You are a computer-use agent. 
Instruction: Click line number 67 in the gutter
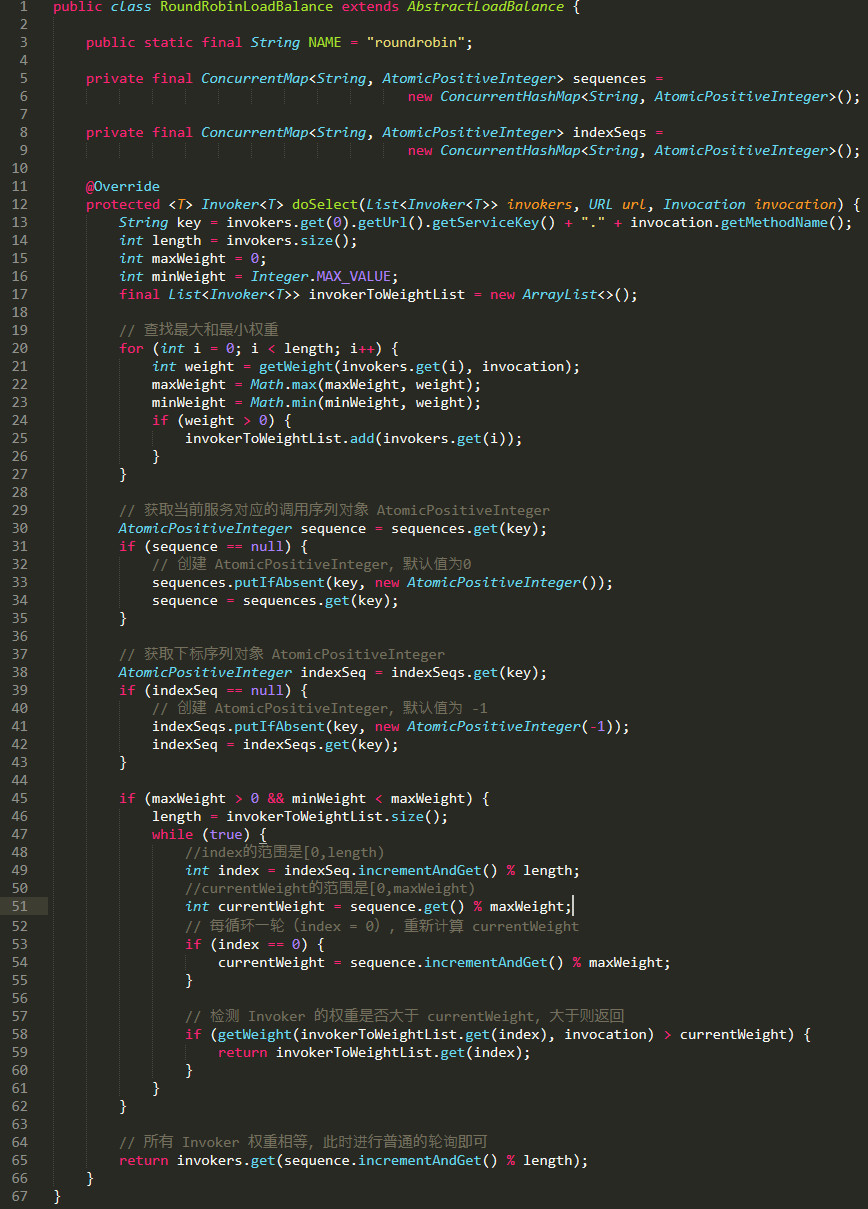coord(20,1197)
